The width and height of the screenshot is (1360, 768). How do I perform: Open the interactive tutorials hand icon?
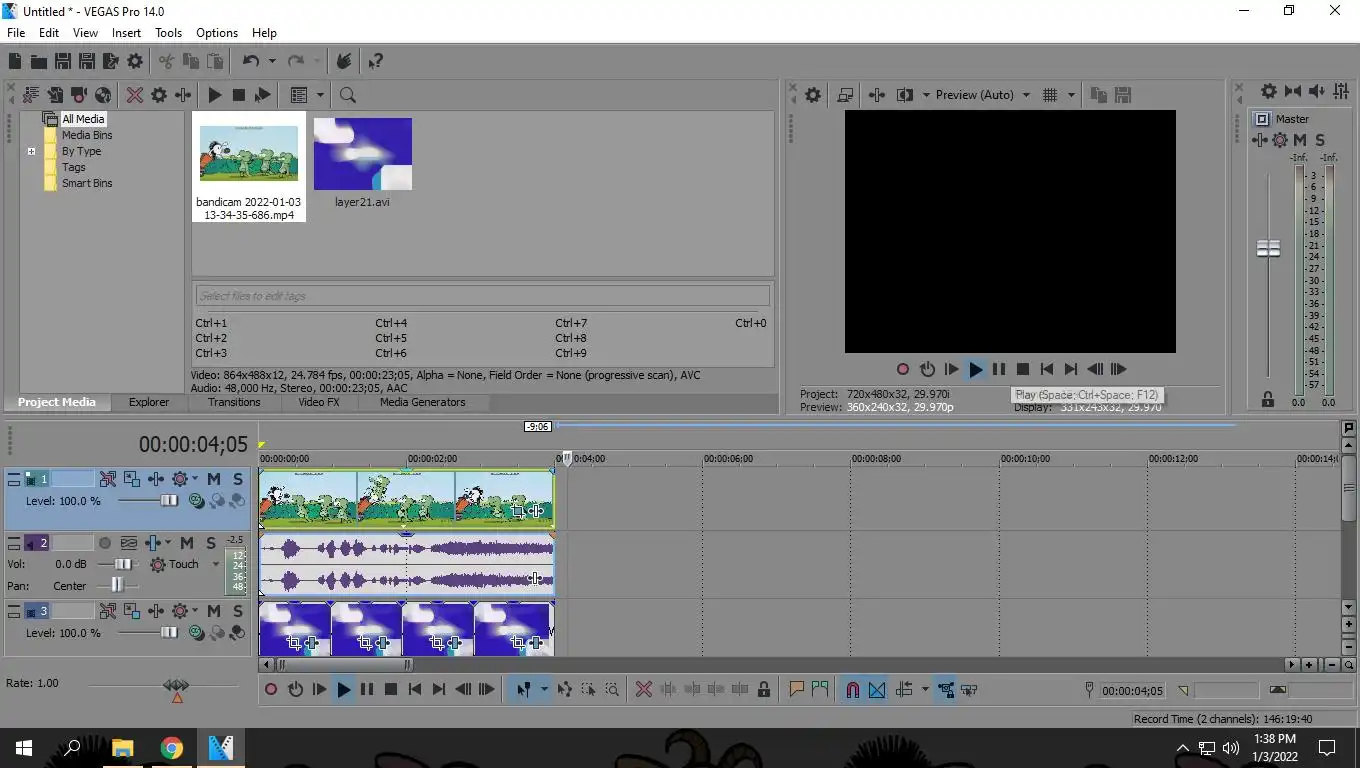click(x=343, y=61)
